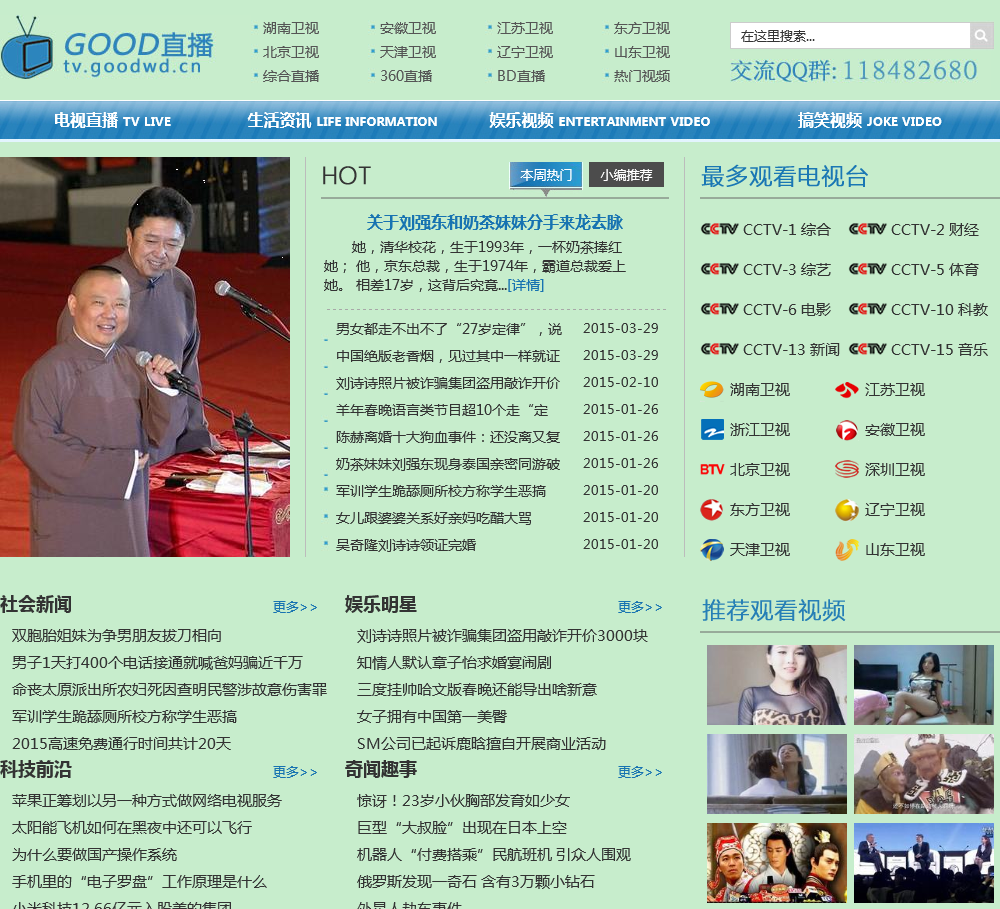
Task: Click the 湖南卫视 mango logo icon
Action: (712, 389)
